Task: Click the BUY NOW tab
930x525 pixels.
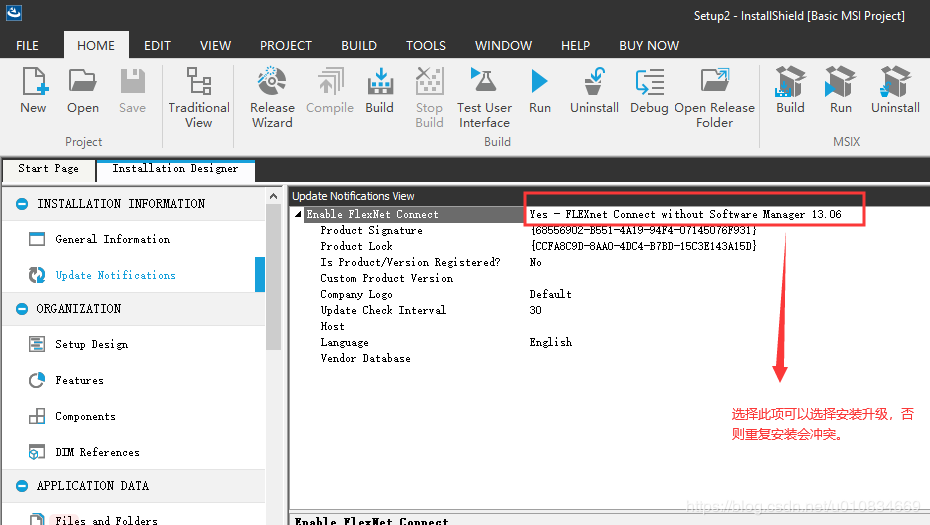Action: click(x=649, y=46)
